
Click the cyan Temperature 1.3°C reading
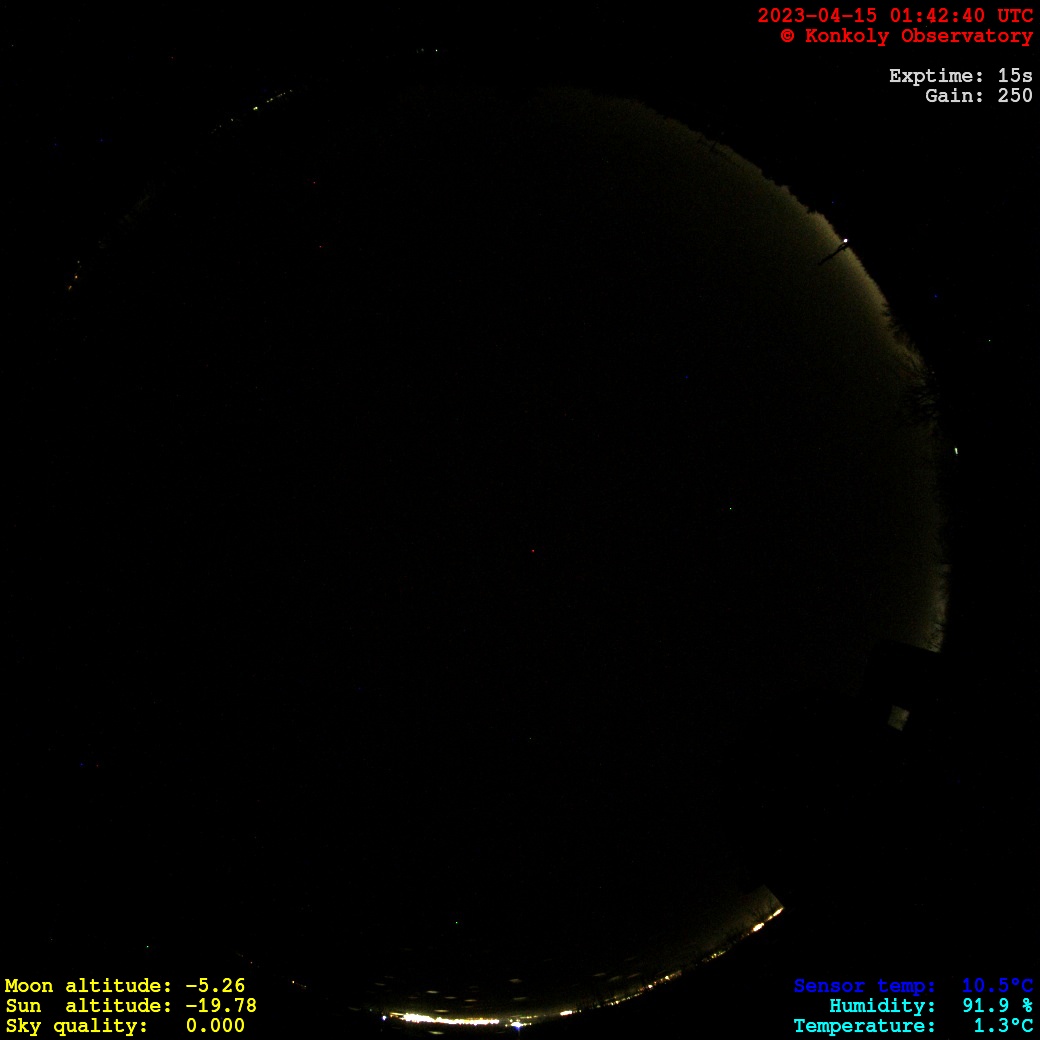[913, 1026]
